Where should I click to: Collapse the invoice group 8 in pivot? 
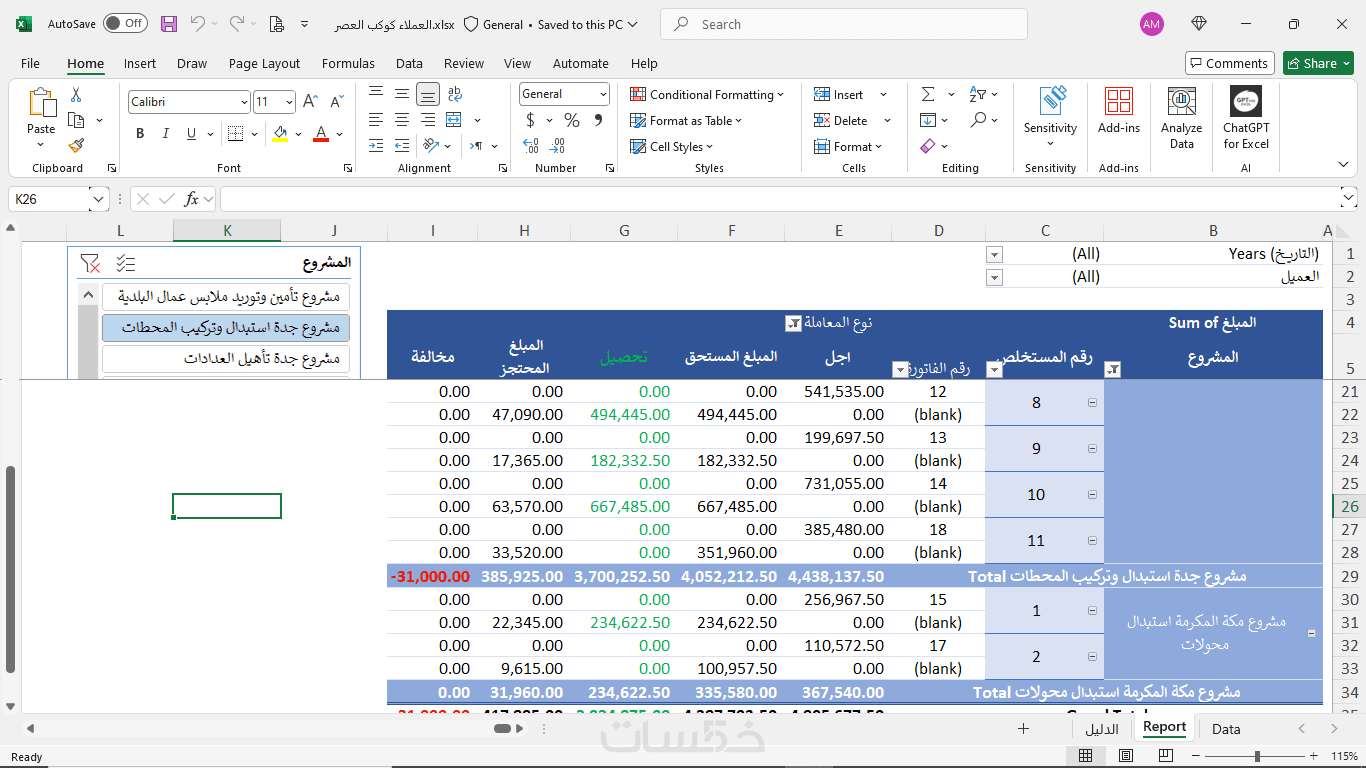[x=1091, y=403]
